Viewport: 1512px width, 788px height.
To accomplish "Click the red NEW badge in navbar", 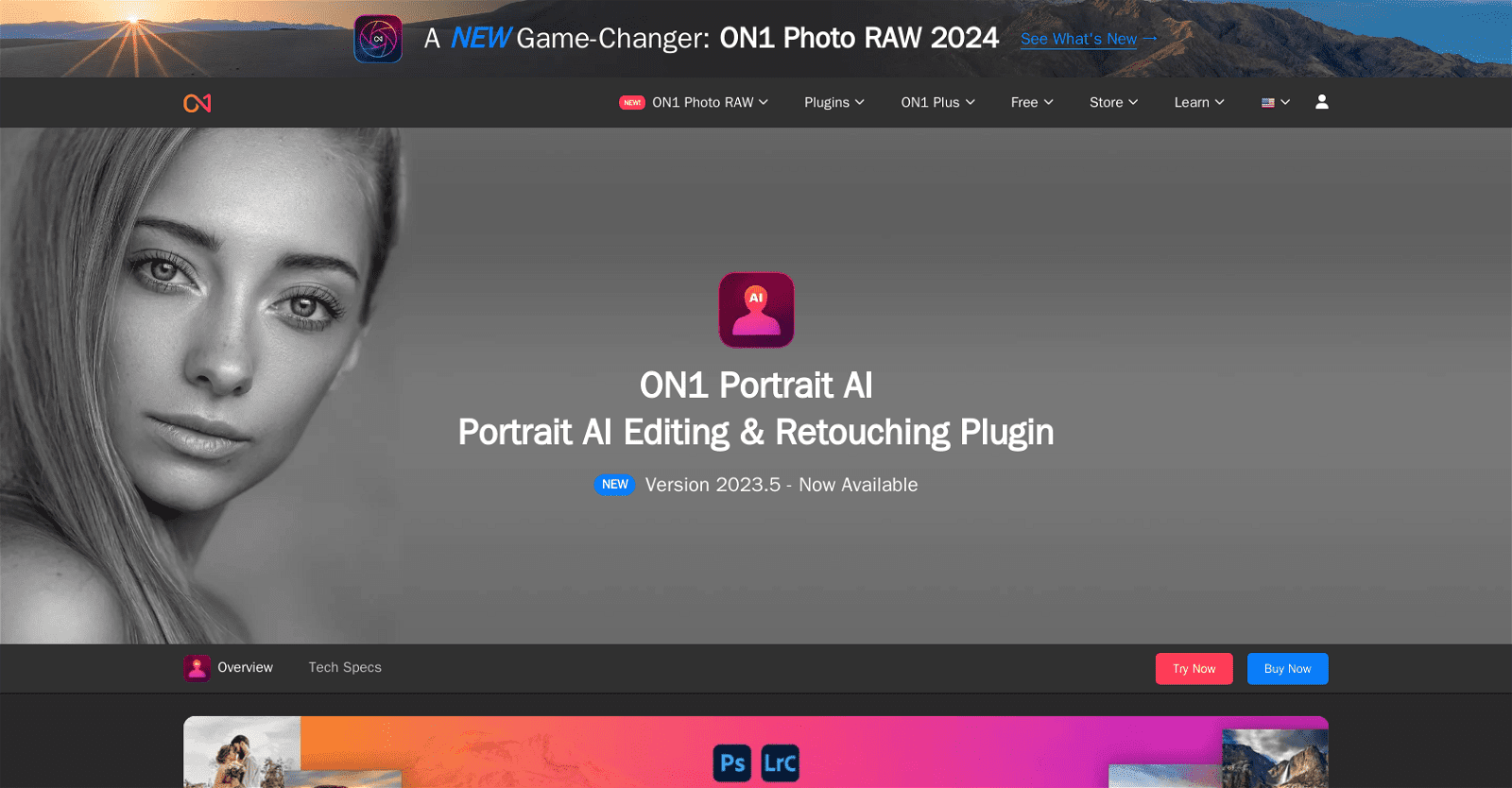I will (632, 102).
